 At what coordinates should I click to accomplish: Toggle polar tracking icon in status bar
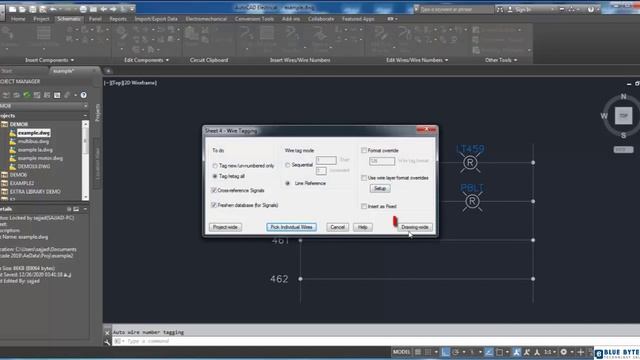(x=456, y=352)
